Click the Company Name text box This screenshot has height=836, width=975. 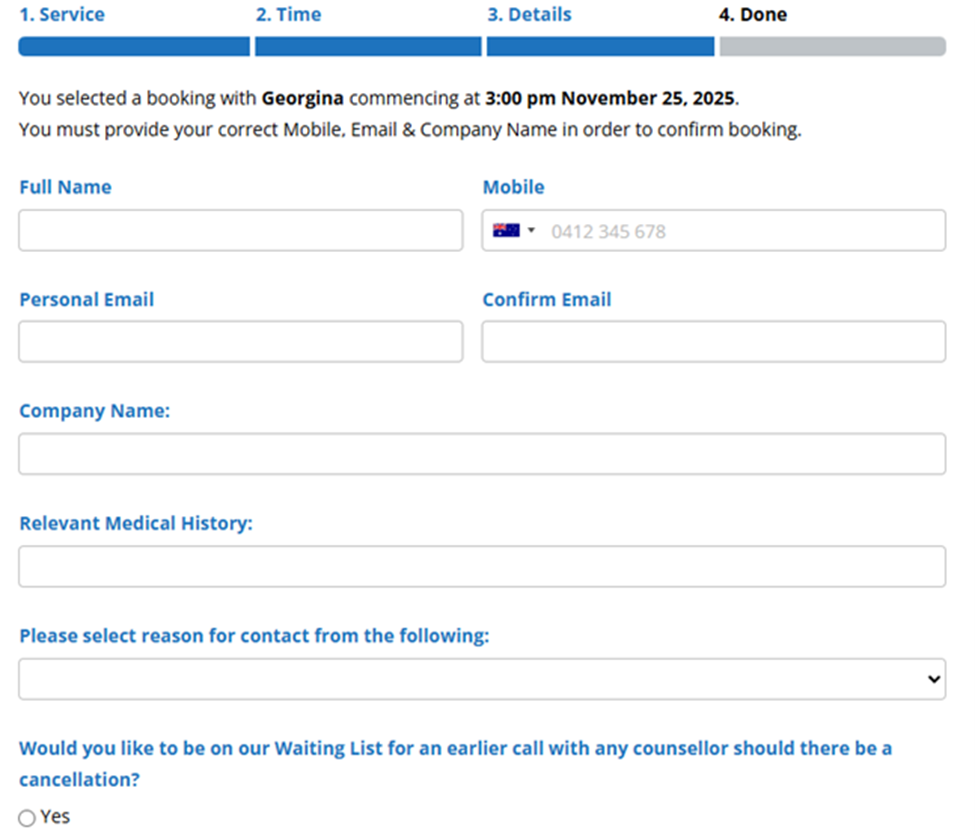(481, 454)
